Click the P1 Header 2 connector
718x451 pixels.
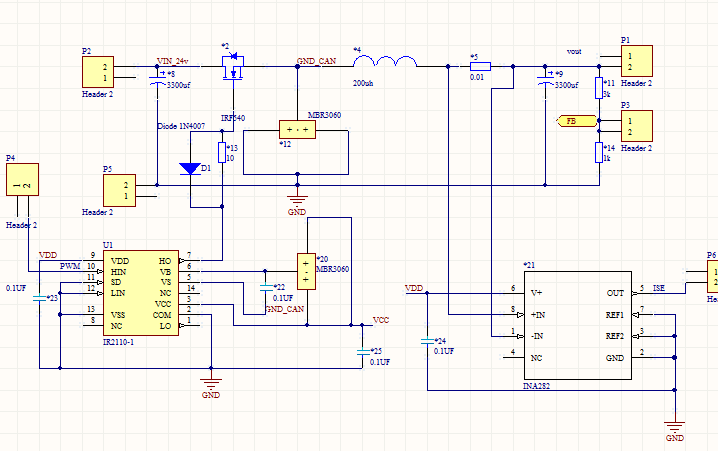tap(636, 61)
